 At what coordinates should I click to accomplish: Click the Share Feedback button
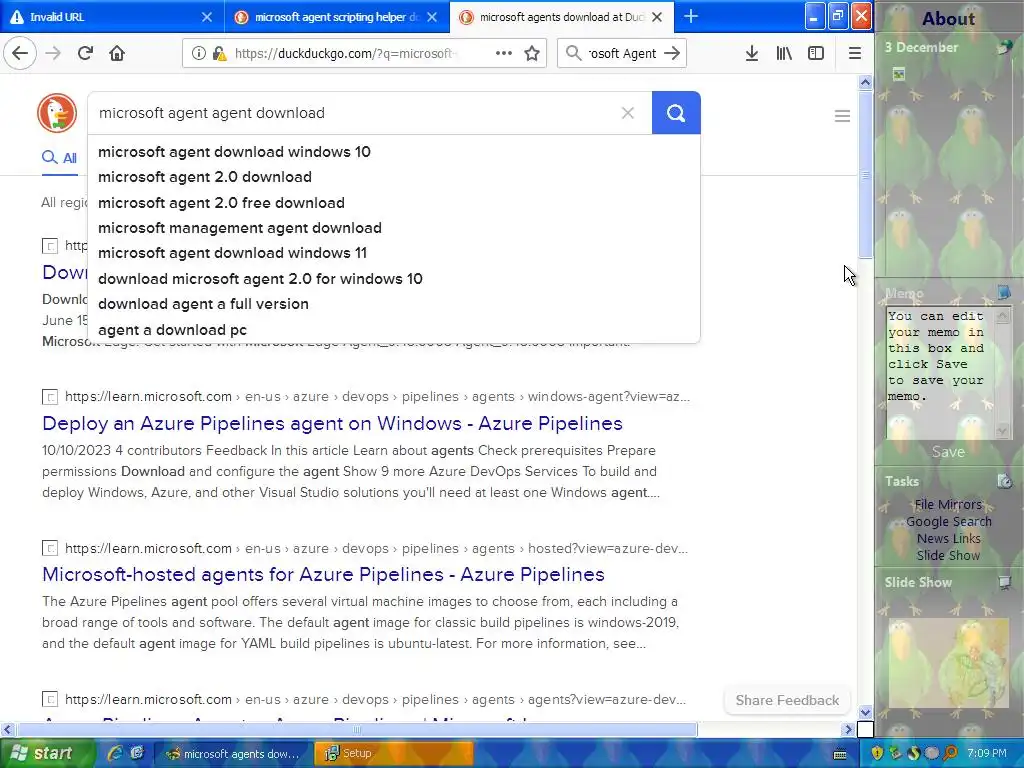pyautogui.click(x=787, y=700)
